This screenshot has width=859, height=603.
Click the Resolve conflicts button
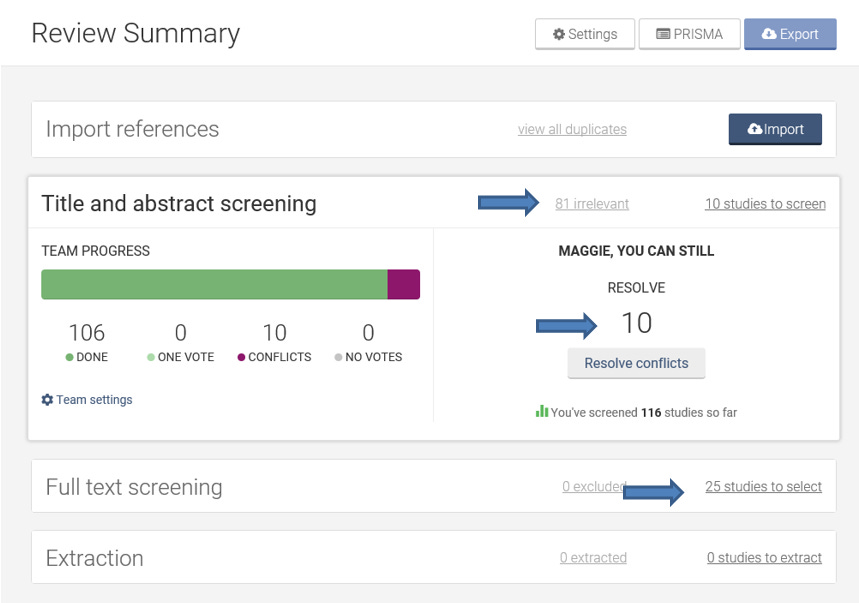click(636, 362)
